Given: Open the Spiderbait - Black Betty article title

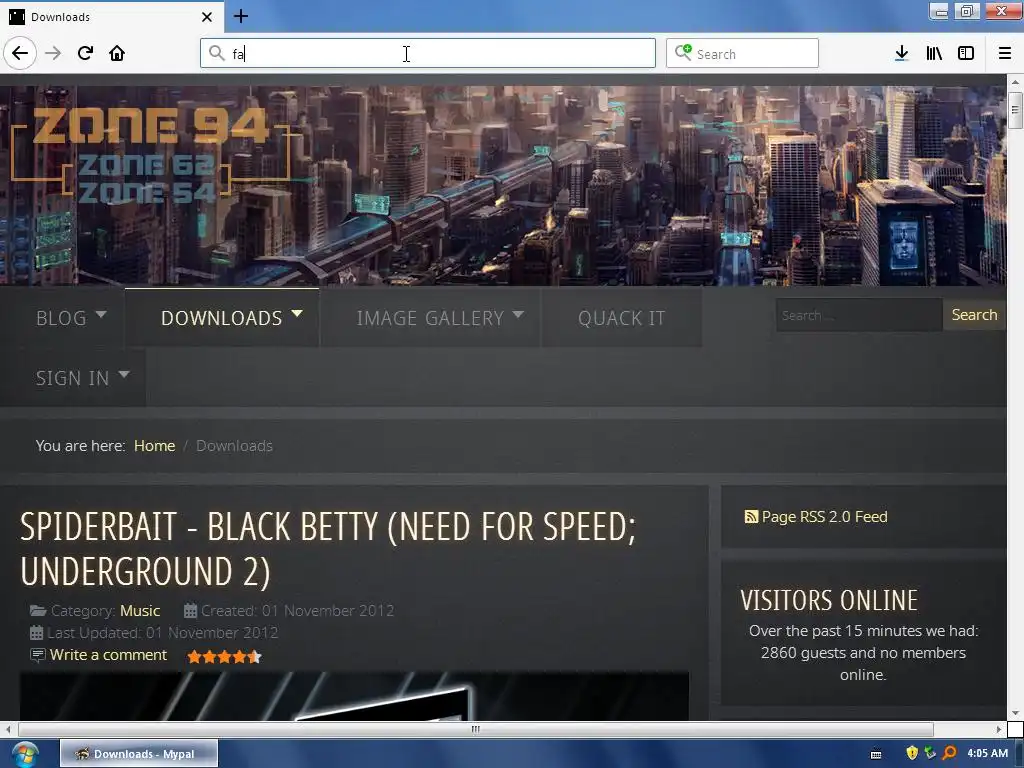Looking at the screenshot, I should pos(328,549).
